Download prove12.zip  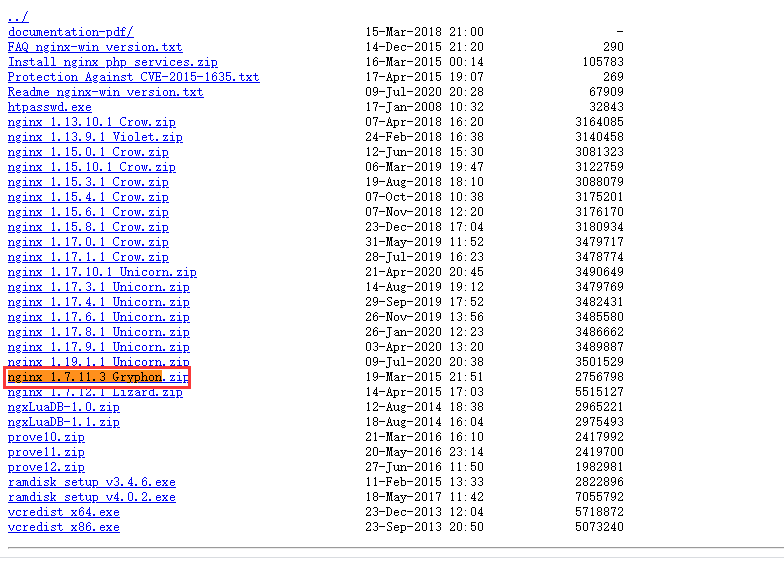click(x=46, y=467)
